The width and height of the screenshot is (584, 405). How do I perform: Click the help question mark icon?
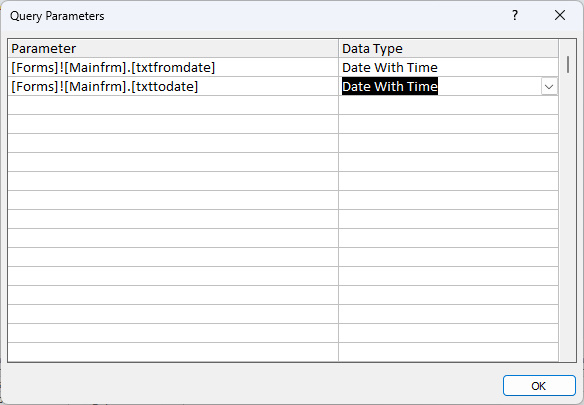click(515, 15)
